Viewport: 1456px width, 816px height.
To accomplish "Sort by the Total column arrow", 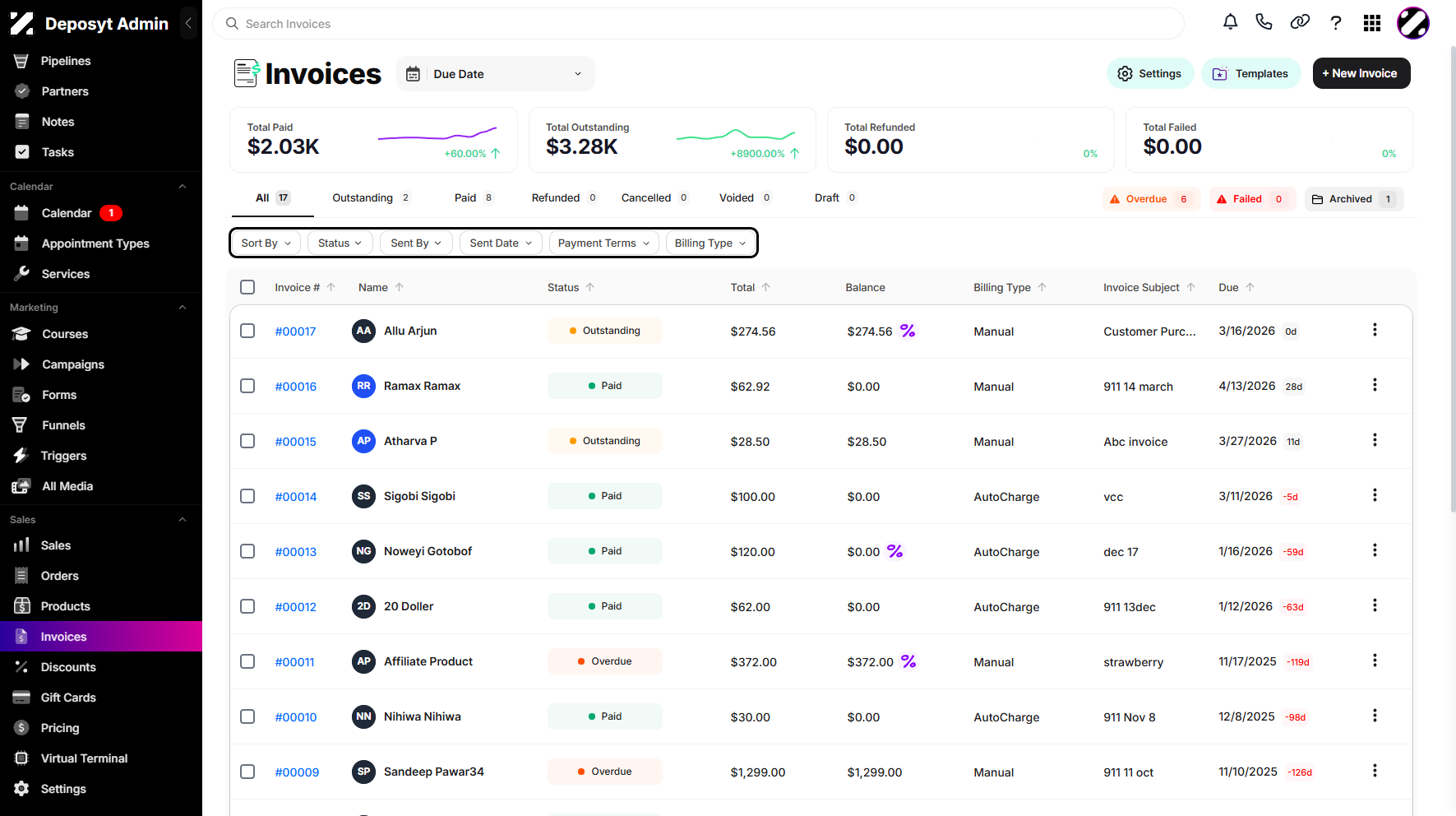I will click(766, 287).
